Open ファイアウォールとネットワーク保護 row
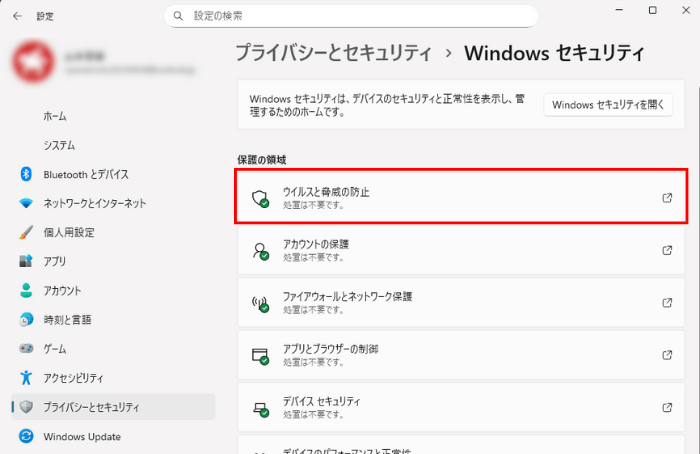Image resolution: width=700 pixels, height=454 pixels. click(x=461, y=303)
